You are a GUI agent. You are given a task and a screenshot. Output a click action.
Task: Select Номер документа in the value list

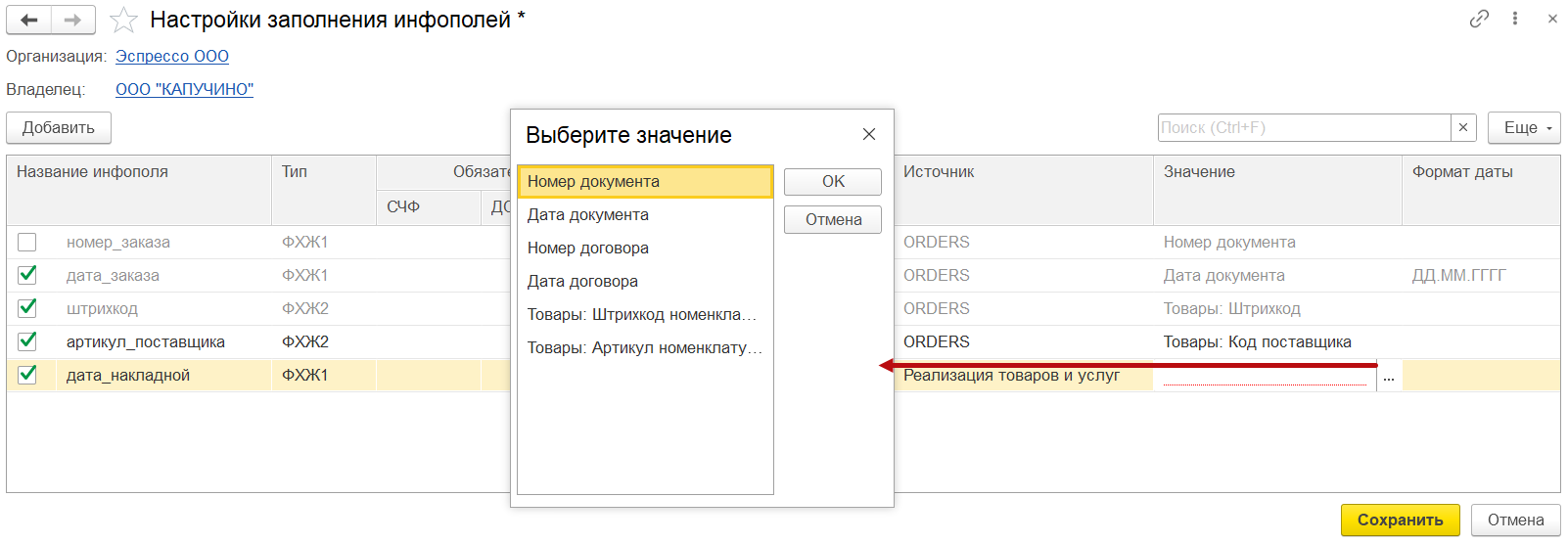pyautogui.click(x=645, y=181)
